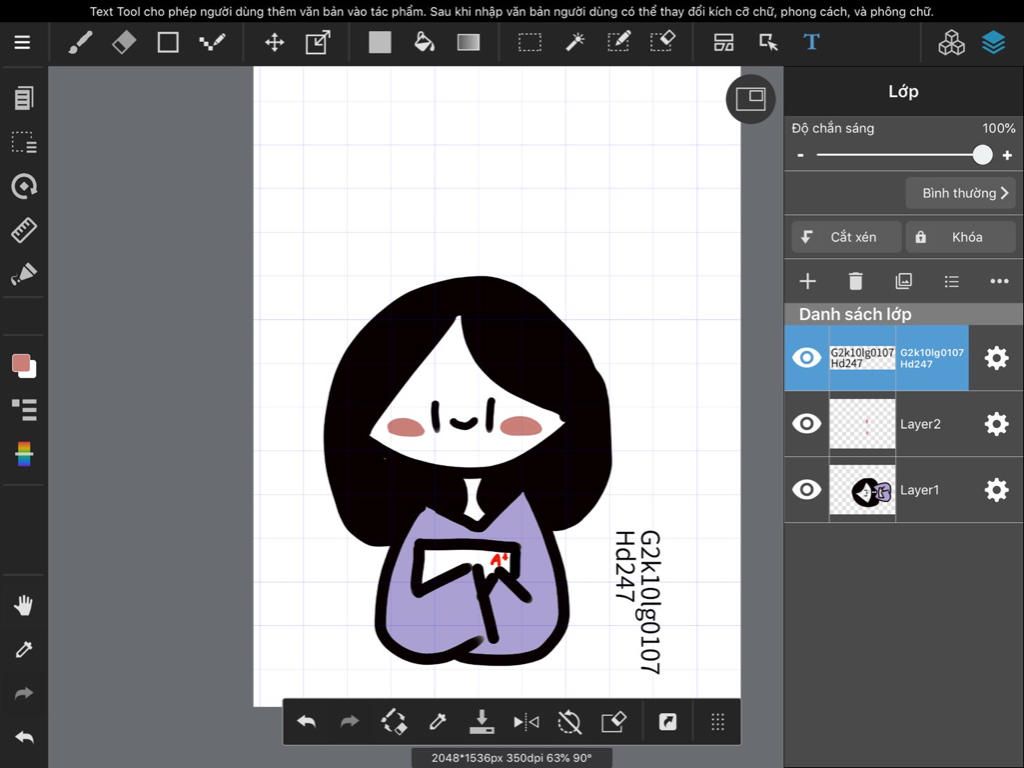The image size is (1024, 768).
Task: Add a new layer with plus icon
Action: tap(808, 281)
